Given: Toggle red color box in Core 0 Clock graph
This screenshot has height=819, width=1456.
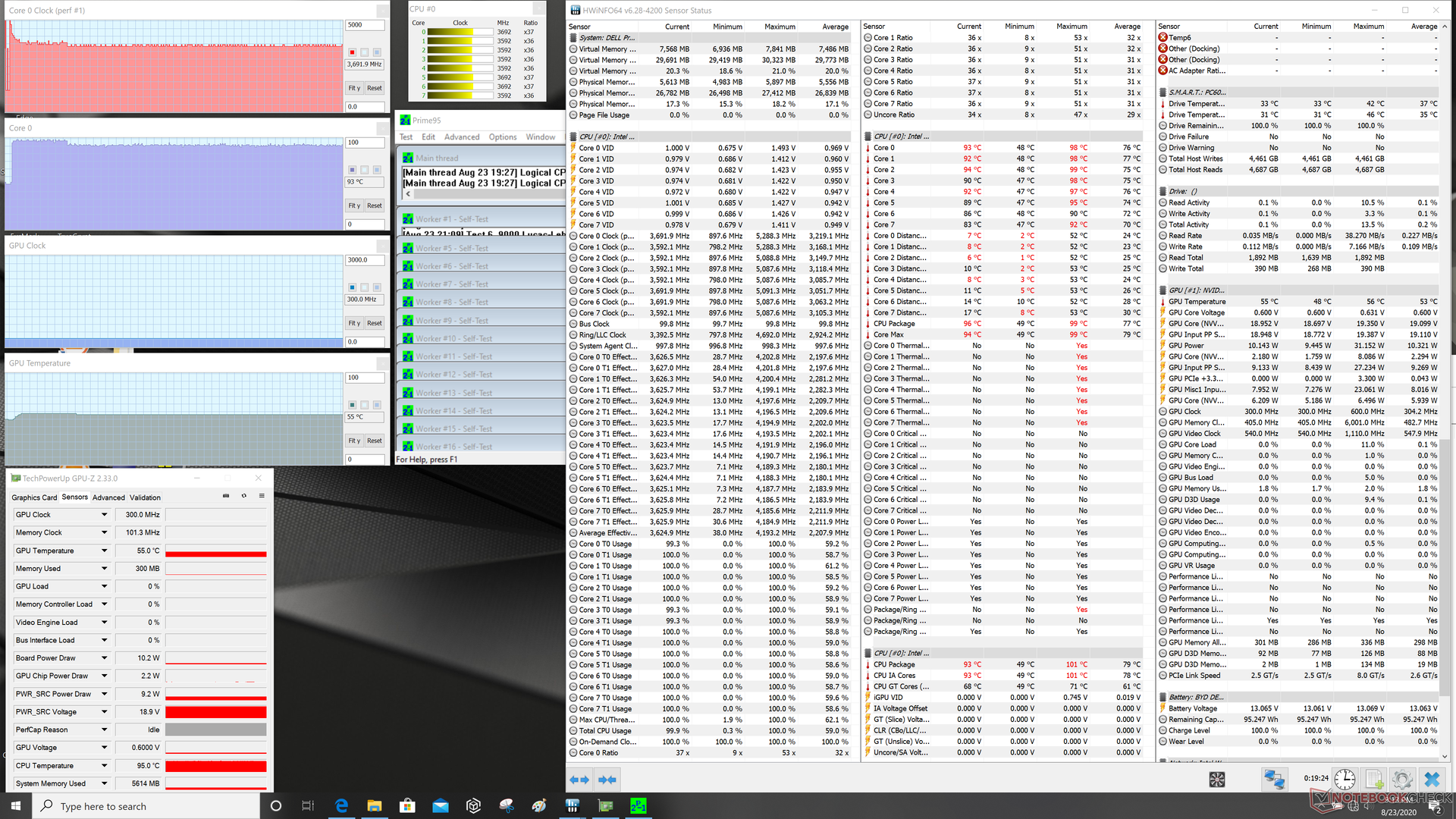Looking at the screenshot, I should pos(352,52).
